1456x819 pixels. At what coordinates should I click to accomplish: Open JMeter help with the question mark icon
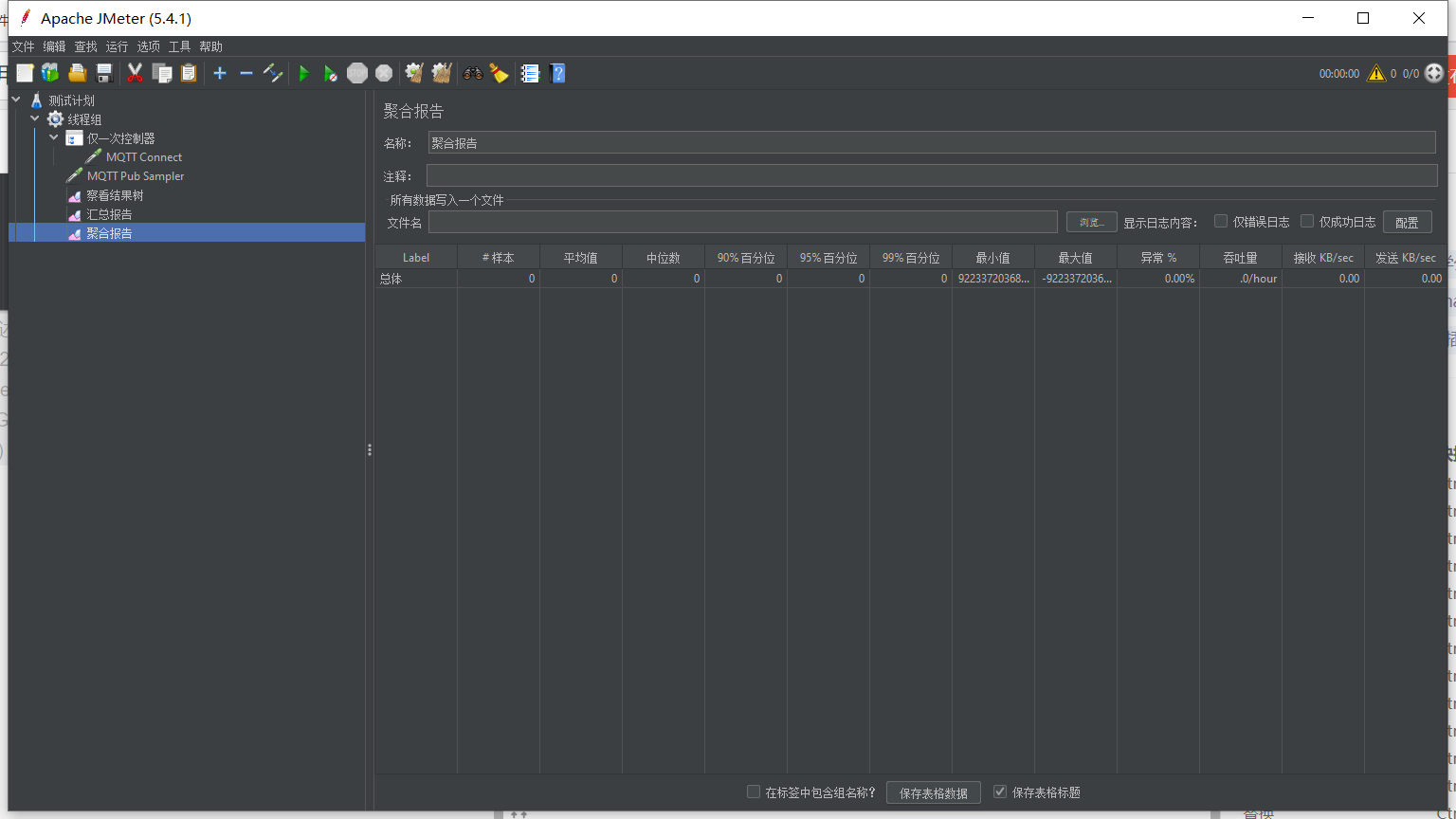558,73
